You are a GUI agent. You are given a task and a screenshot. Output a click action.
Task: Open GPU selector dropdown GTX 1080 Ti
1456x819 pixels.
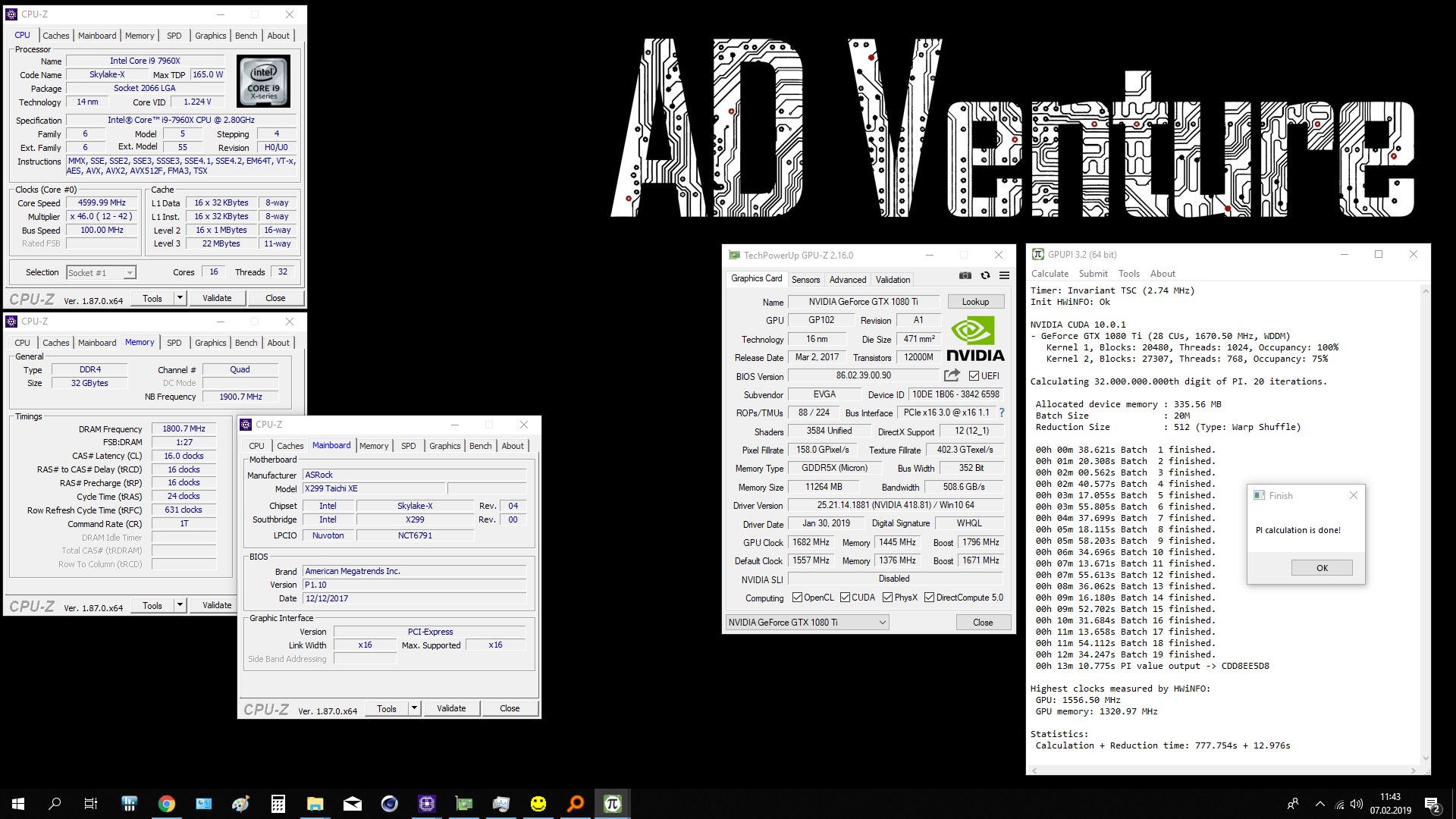tap(807, 623)
